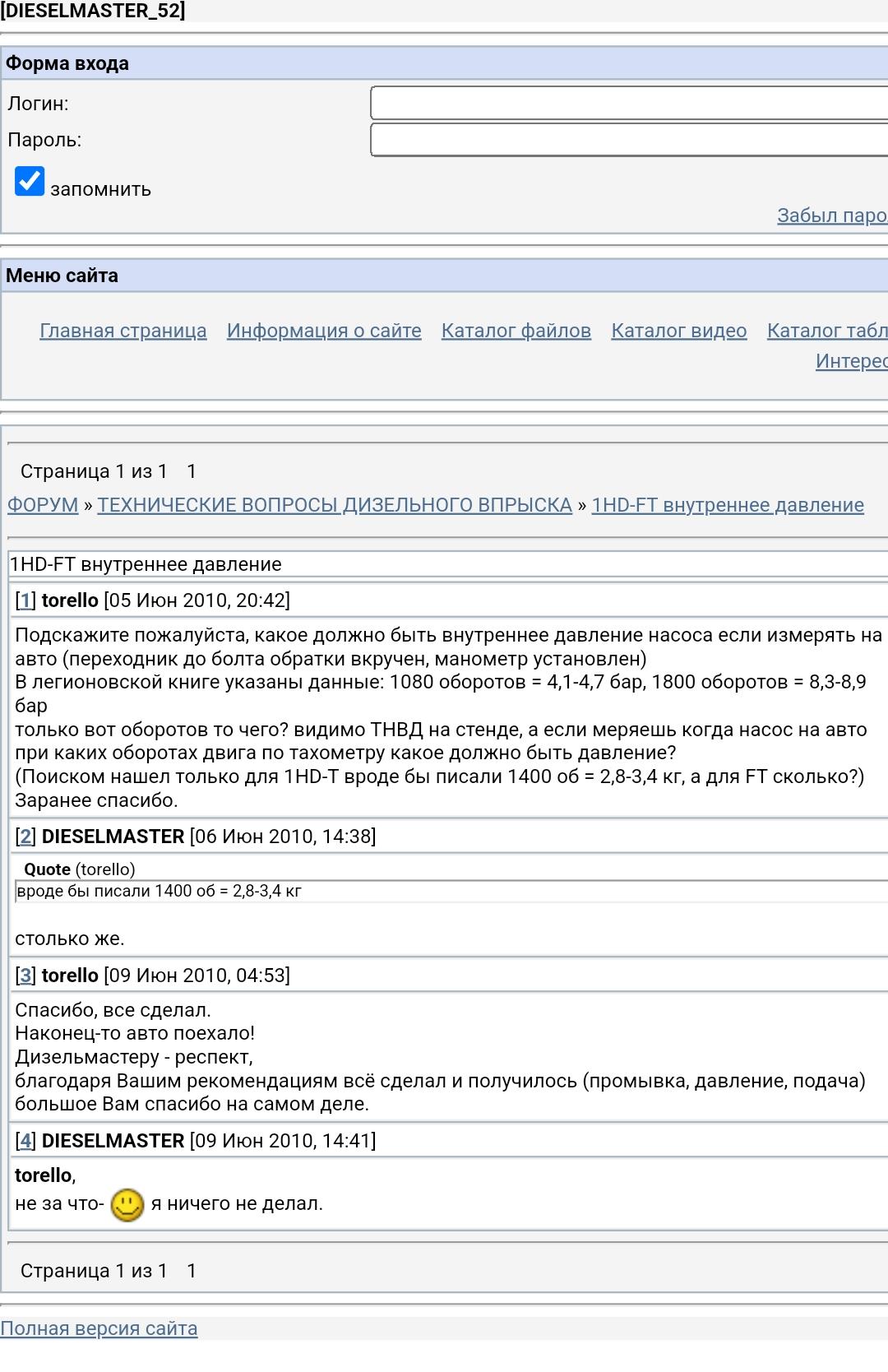The height and width of the screenshot is (1372, 888).
Task: Click the Логин input field
Action: click(x=629, y=104)
